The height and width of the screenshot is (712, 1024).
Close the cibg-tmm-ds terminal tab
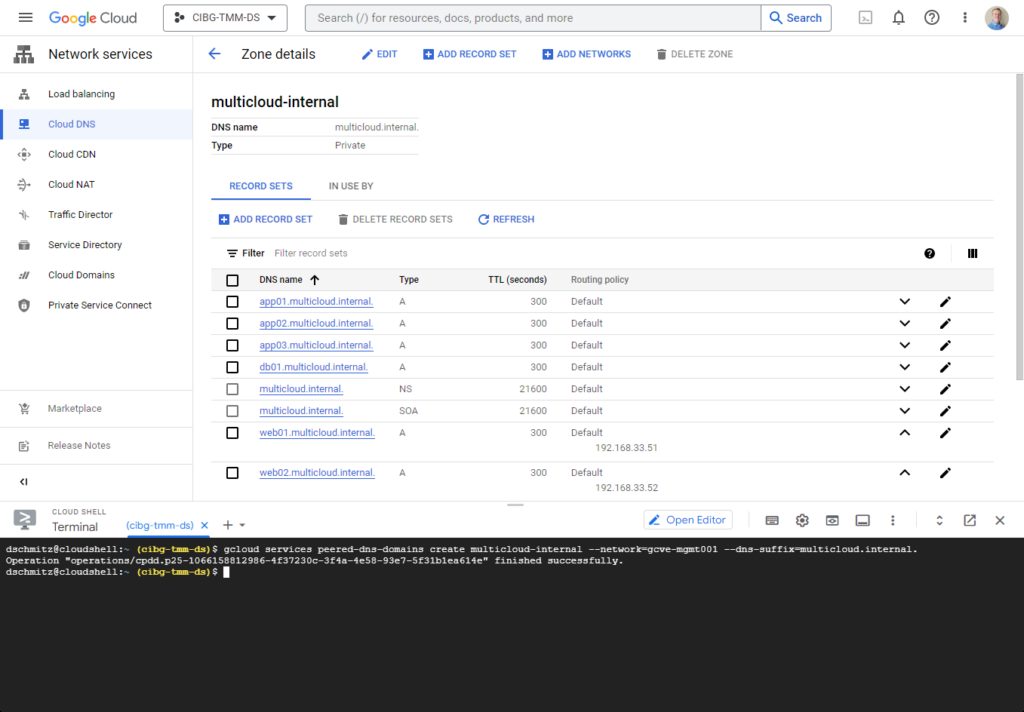coord(204,525)
